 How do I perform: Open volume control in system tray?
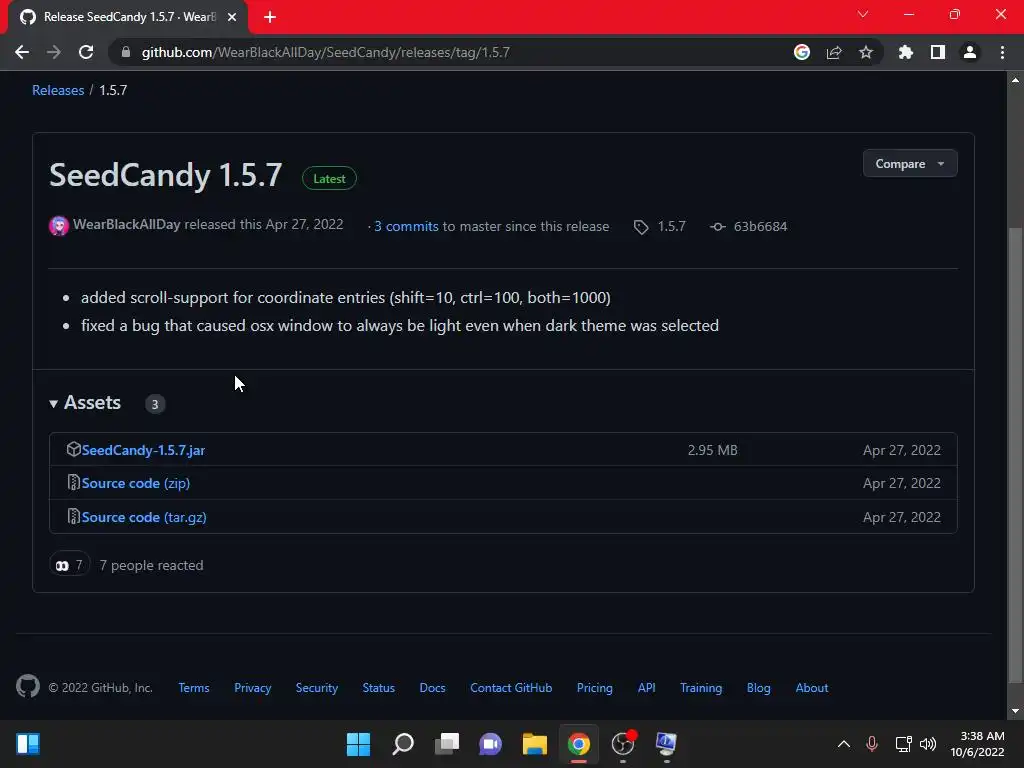point(928,744)
